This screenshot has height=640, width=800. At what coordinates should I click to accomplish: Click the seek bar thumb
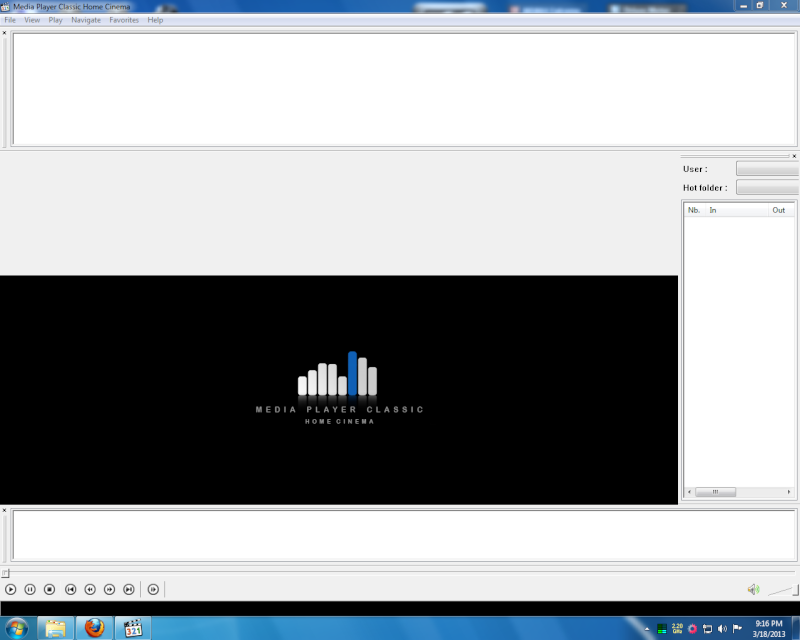pyautogui.click(x=5, y=573)
